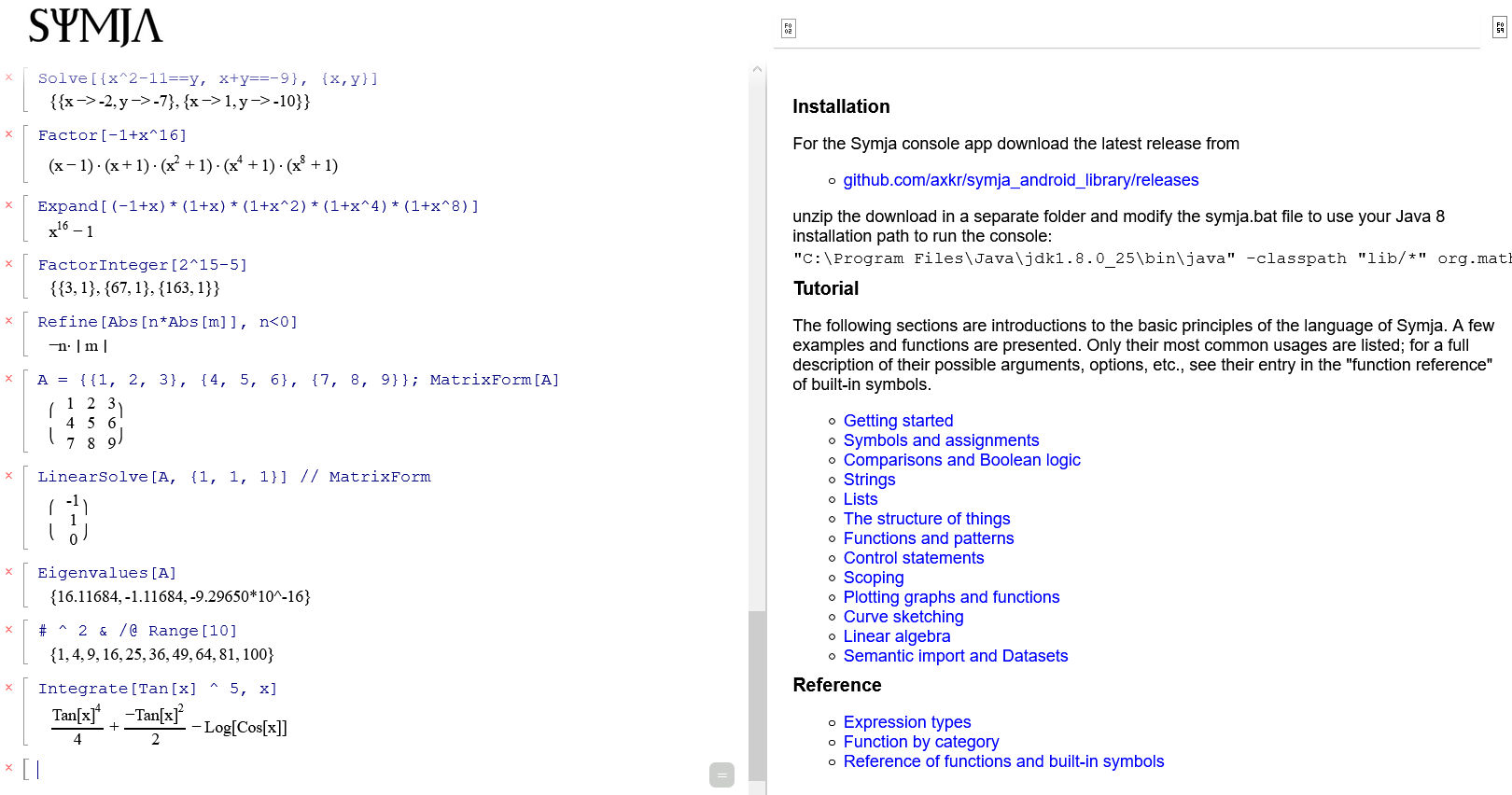Click the Symja logo
The image size is (1512, 795).
tap(95, 27)
